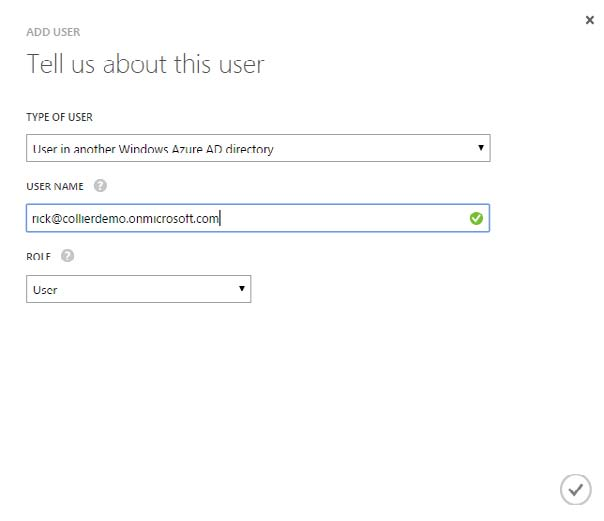Image resolution: width=604 pixels, height=521 pixels.
Task: Click the Type of User dropdown arrow
Action: [x=481, y=149]
